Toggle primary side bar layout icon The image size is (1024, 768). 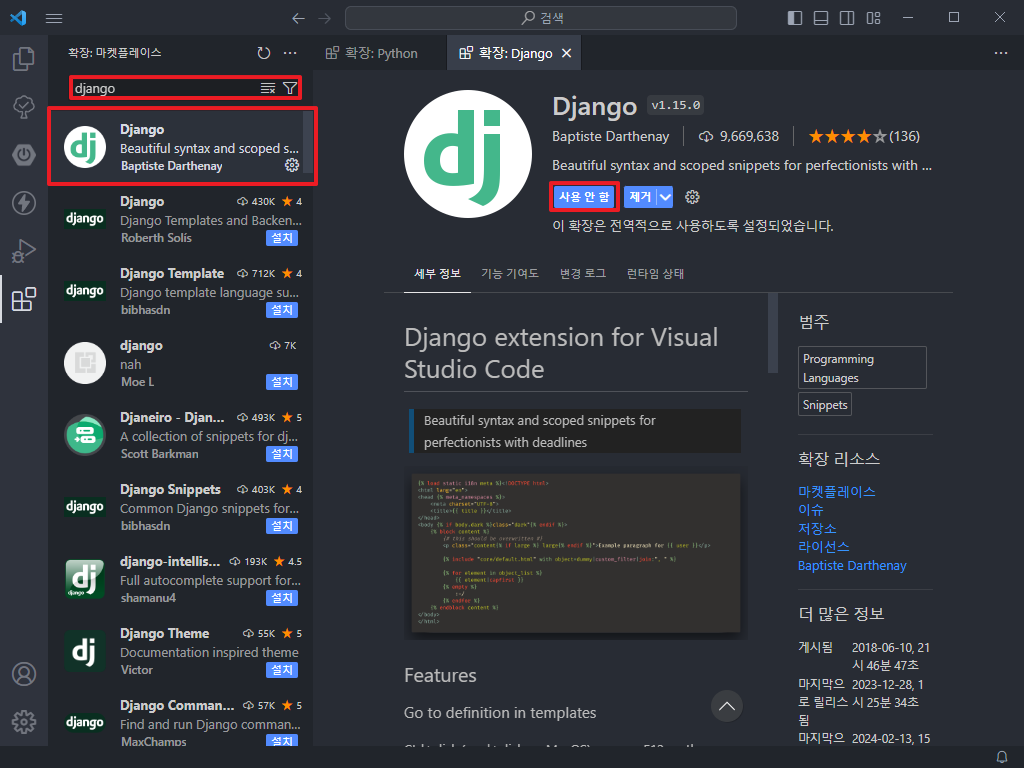pos(795,18)
